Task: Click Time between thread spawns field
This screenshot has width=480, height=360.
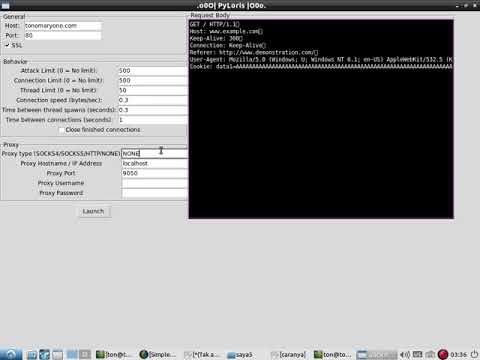Action: pyautogui.click(x=153, y=110)
